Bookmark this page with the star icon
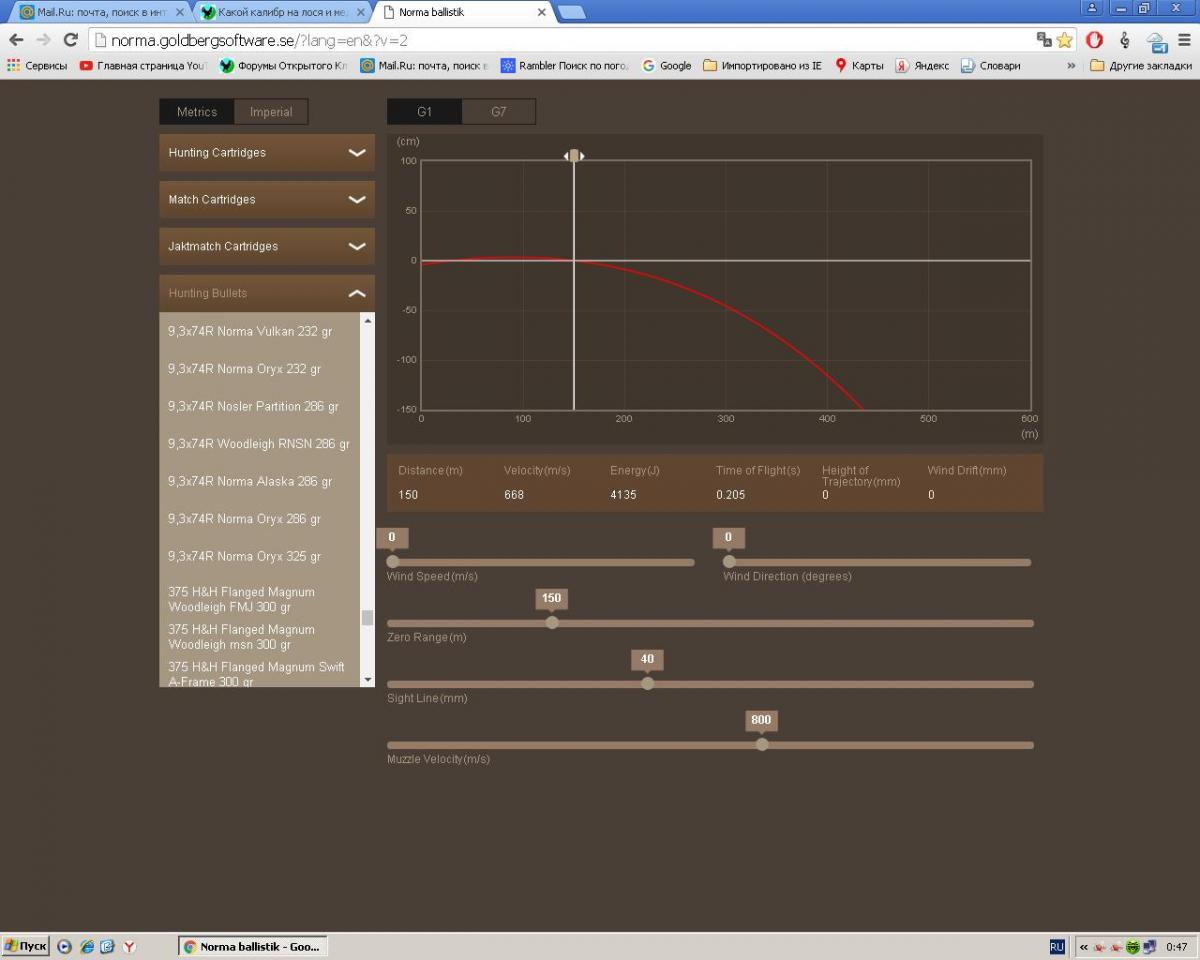The image size is (1200, 960). tap(1064, 40)
